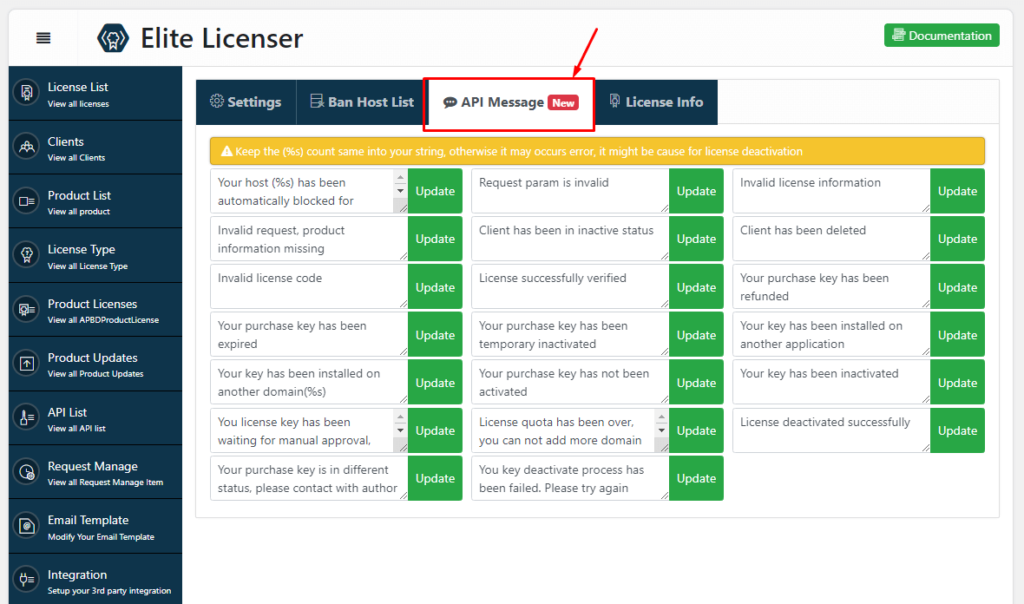1024x604 pixels.
Task: Click the Ban Host List tab icon
Action: (317, 101)
